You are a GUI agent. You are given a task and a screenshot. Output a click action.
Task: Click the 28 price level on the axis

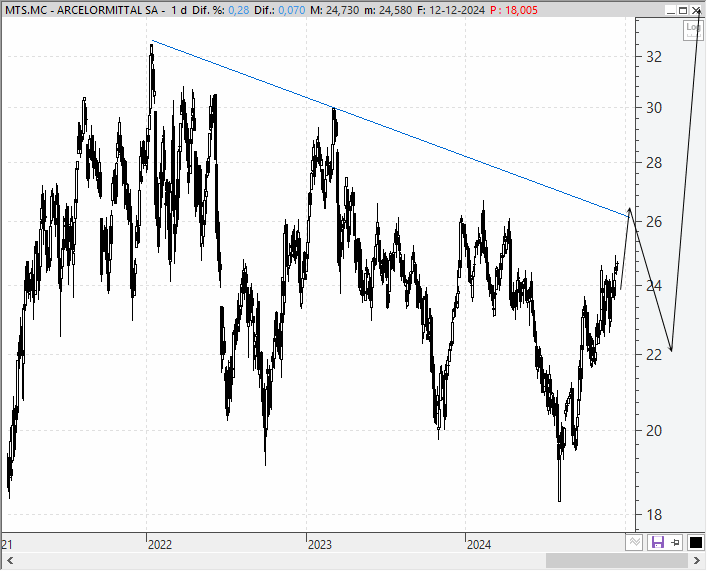point(654,163)
